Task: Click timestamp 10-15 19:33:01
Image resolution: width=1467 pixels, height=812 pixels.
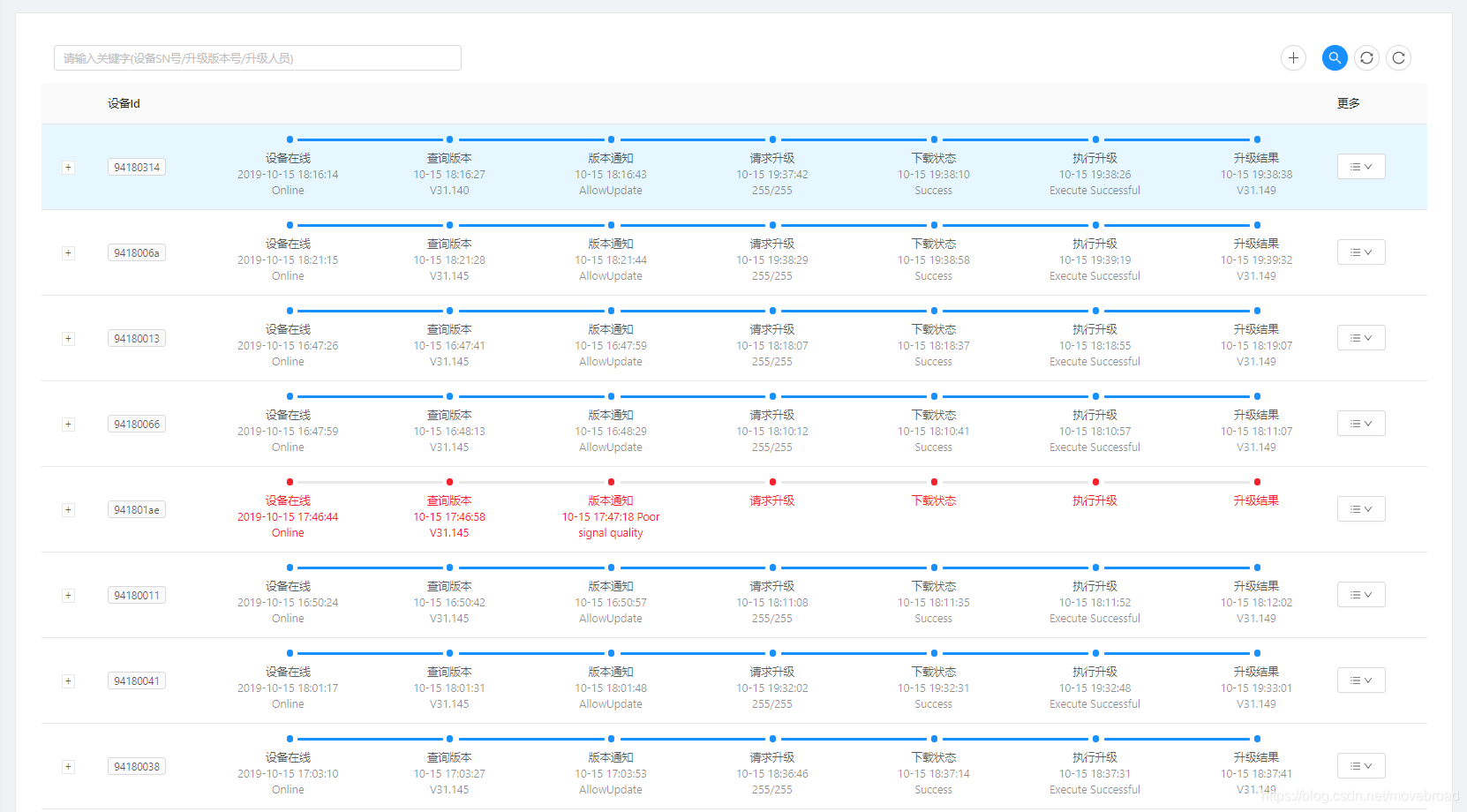Action: (1256, 688)
